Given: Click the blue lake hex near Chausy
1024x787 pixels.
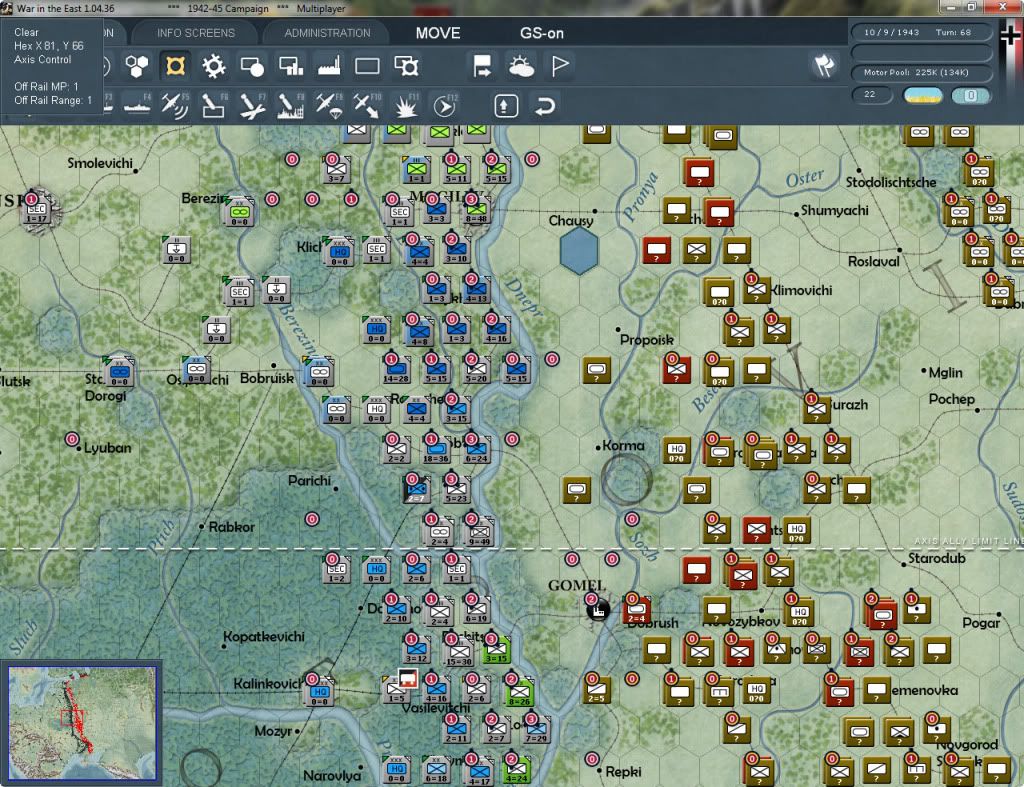Looking at the screenshot, I should click(579, 251).
